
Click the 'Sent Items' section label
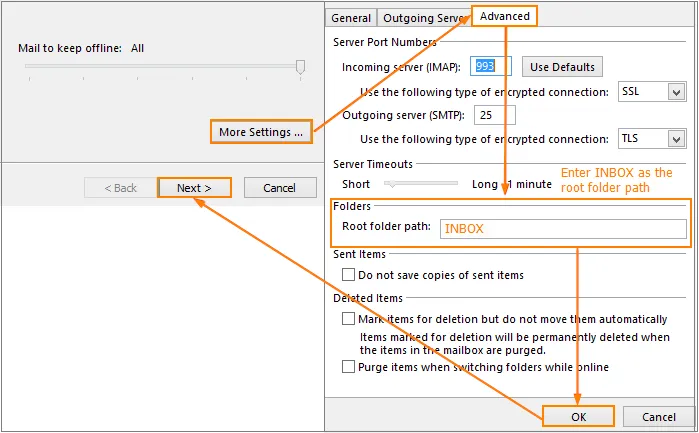(x=359, y=254)
